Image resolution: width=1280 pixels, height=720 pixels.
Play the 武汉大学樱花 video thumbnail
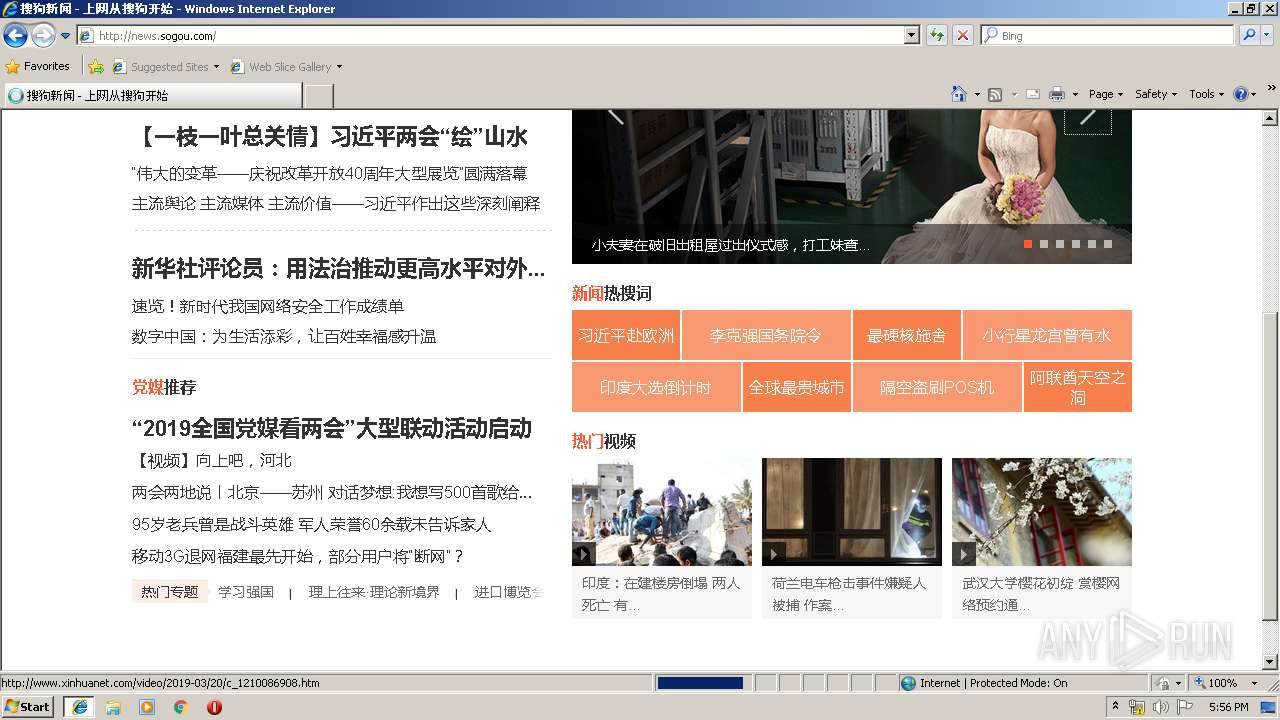click(1042, 512)
